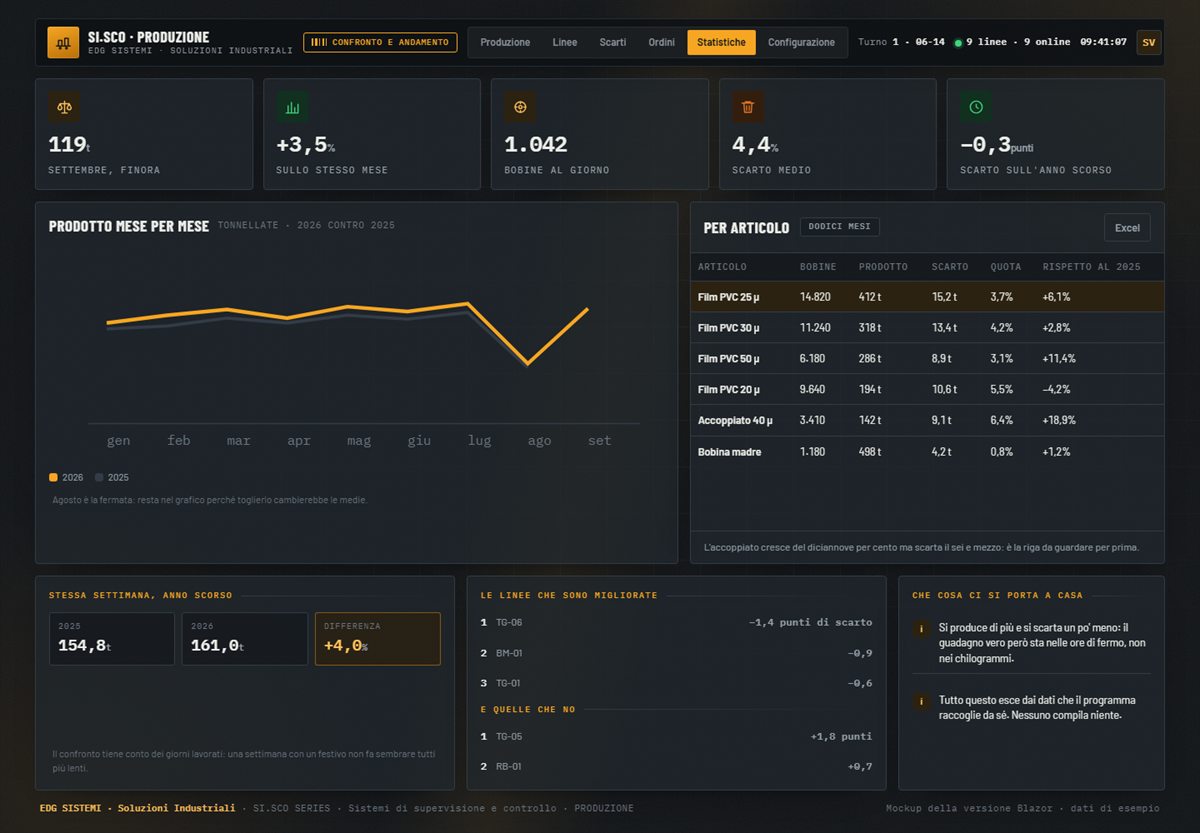Image resolution: width=1200 pixels, height=833 pixels.
Task: Click line RB-01 in the worsened list
Action: tap(676, 767)
